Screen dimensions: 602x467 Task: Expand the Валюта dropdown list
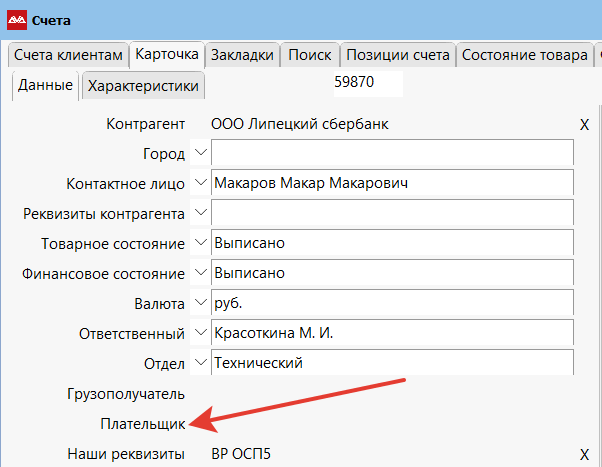pos(200,302)
